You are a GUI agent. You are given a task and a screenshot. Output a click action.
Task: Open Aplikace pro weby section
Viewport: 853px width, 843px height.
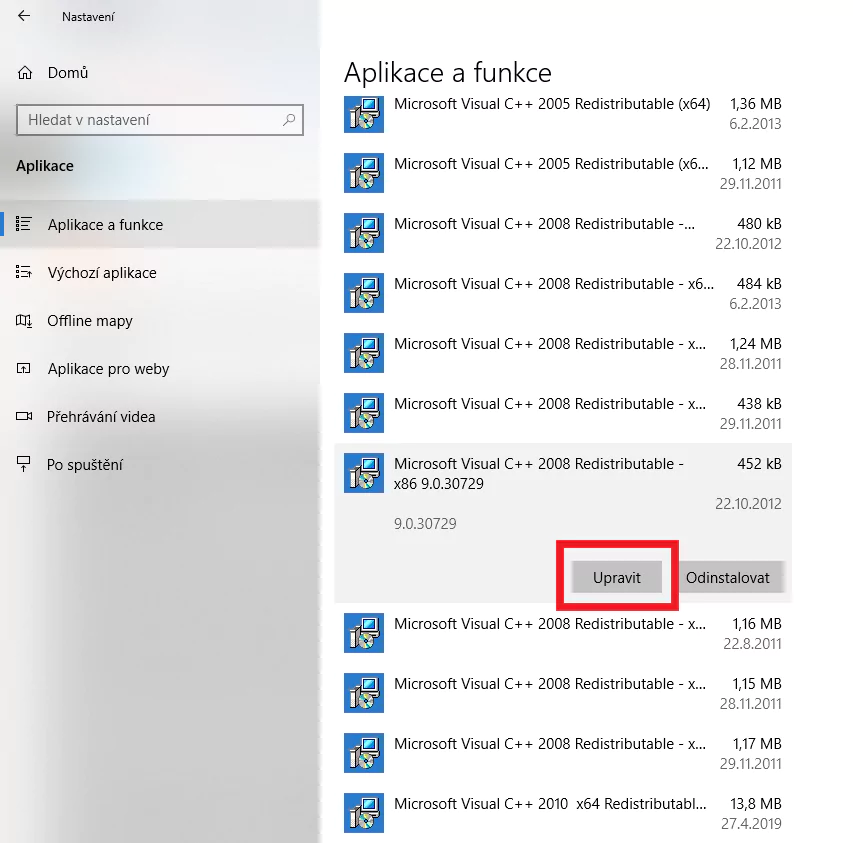(160, 368)
